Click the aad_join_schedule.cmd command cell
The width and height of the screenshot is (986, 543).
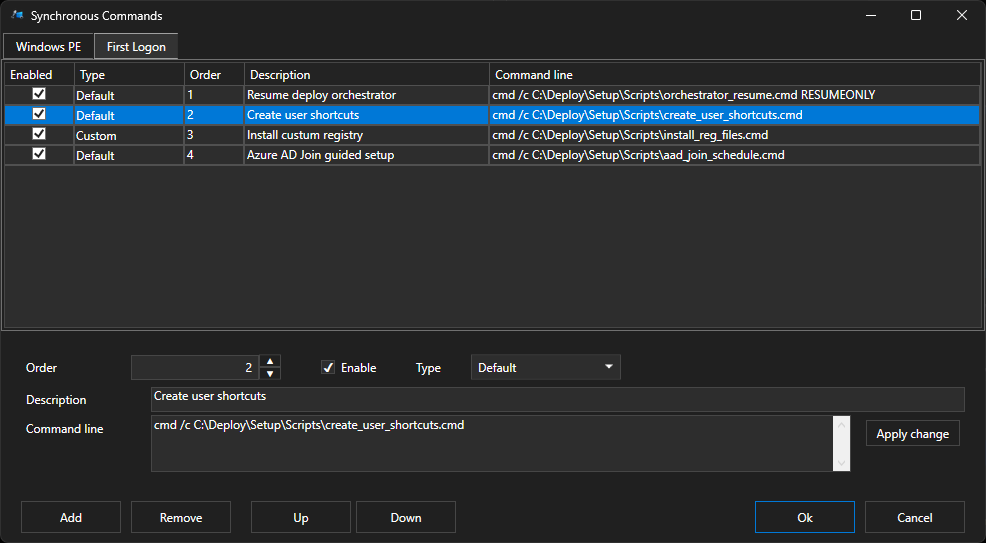(x=734, y=155)
